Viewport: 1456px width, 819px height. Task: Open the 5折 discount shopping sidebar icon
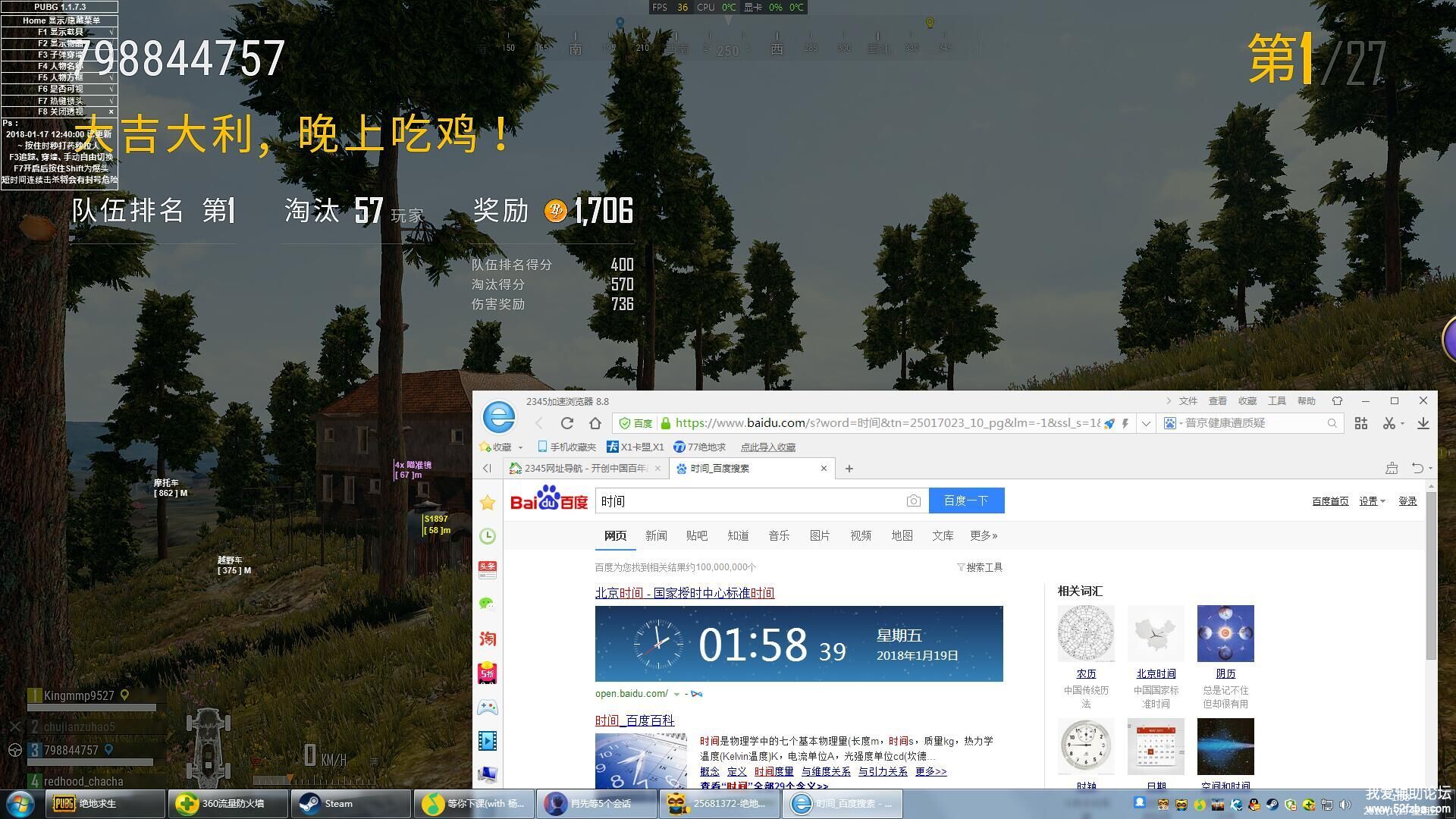[488, 673]
